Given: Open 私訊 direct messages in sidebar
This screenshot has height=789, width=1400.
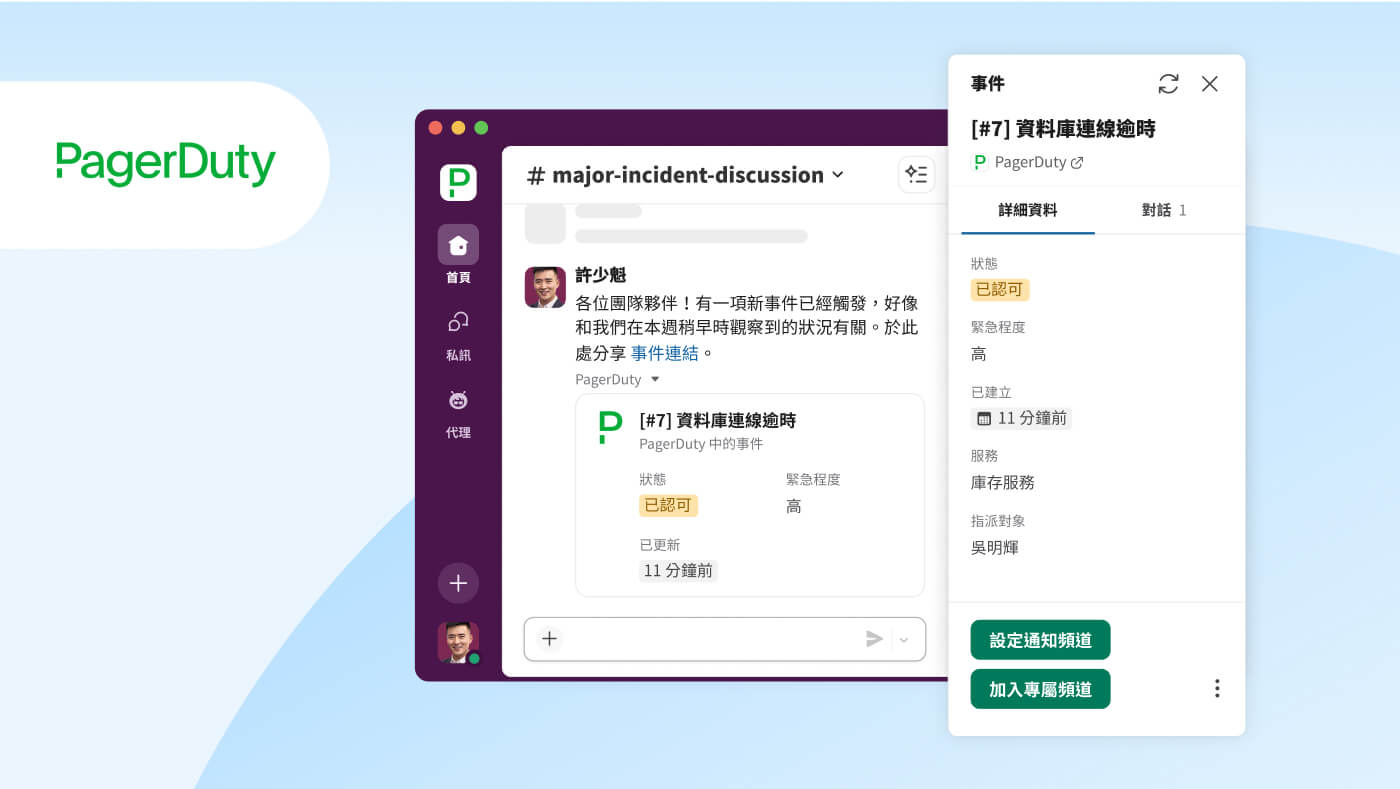Looking at the screenshot, I should 458,335.
